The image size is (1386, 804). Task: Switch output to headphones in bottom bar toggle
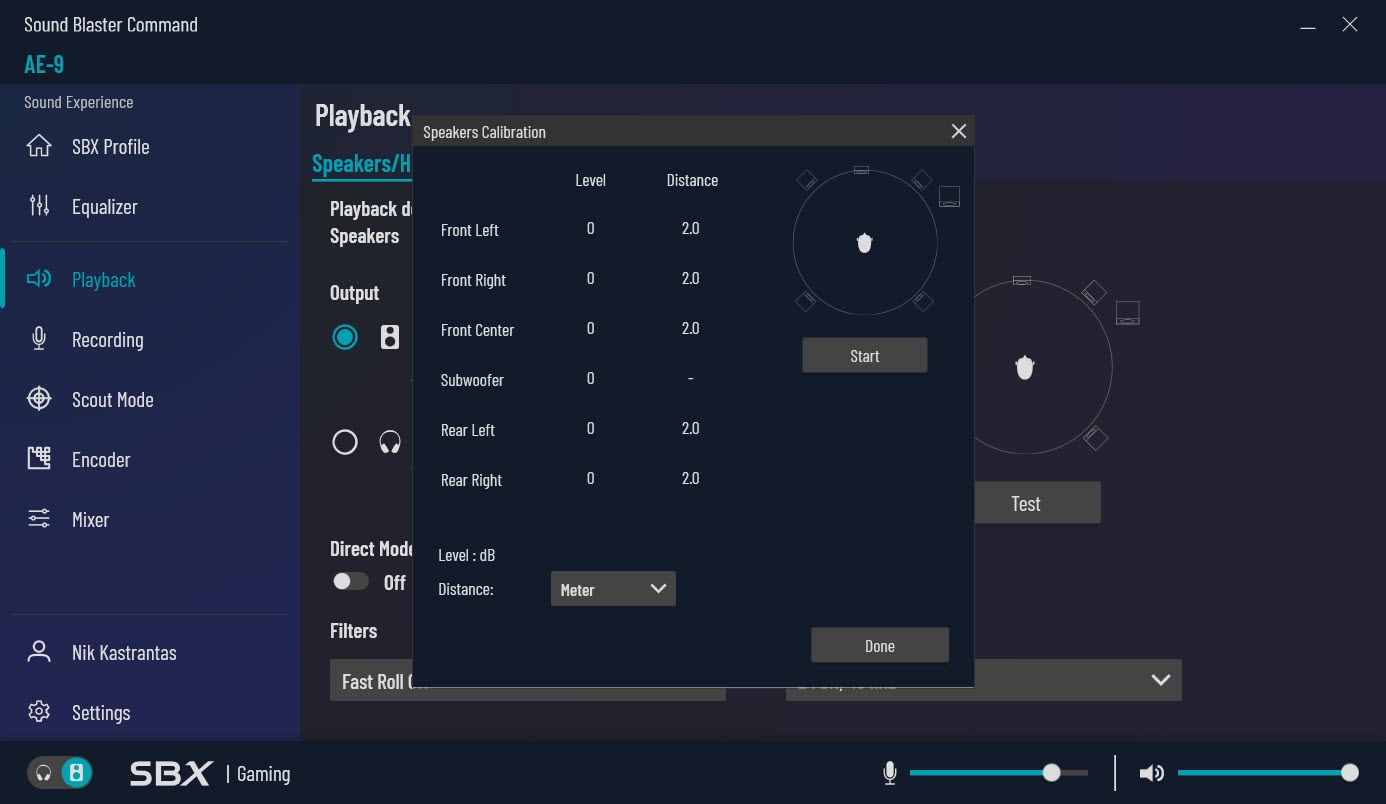pyautogui.click(x=43, y=773)
